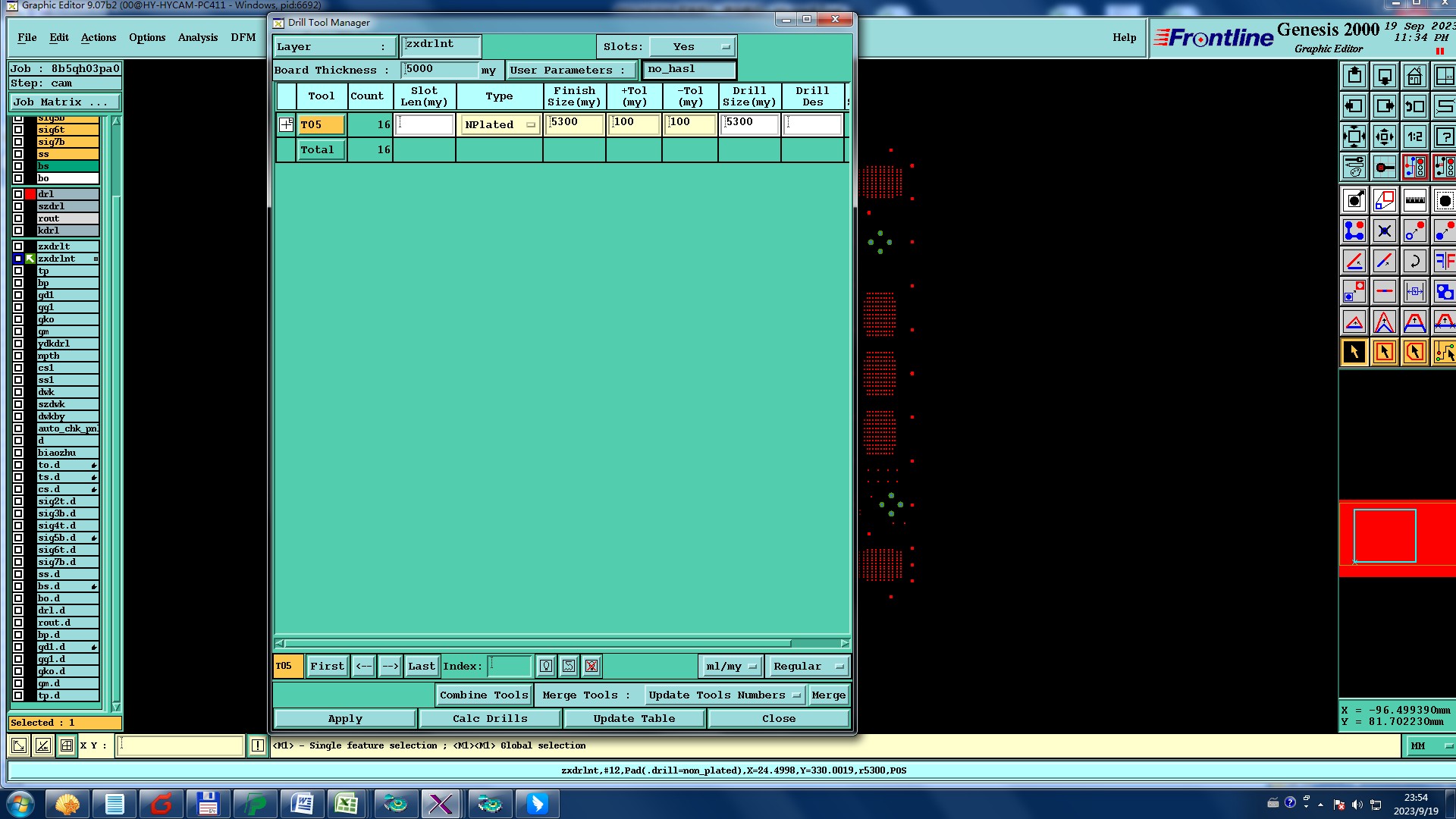Click the red X clear-highlight icon
1456x819 pixels.
pos(591,666)
